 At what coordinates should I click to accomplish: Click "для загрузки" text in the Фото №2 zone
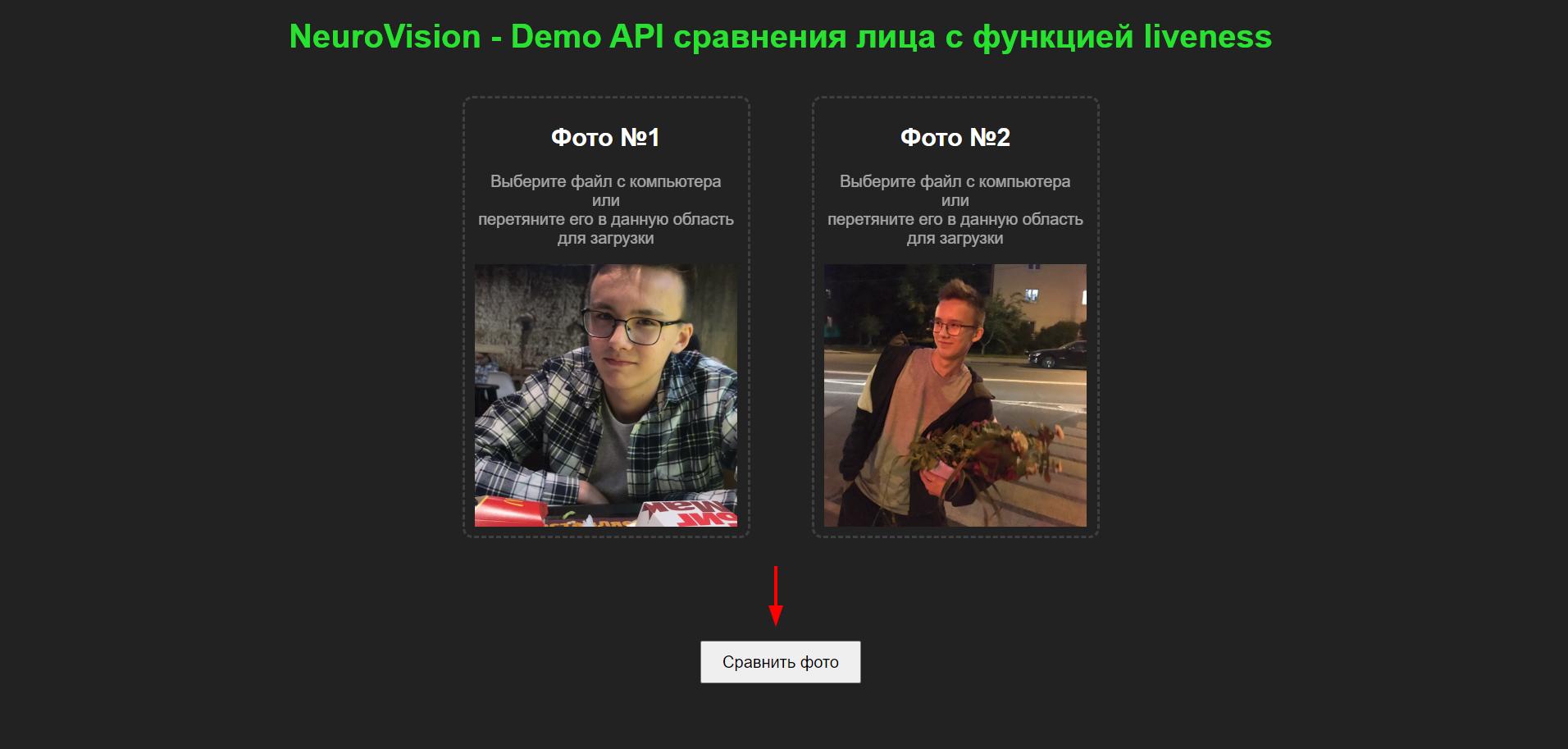(x=955, y=239)
